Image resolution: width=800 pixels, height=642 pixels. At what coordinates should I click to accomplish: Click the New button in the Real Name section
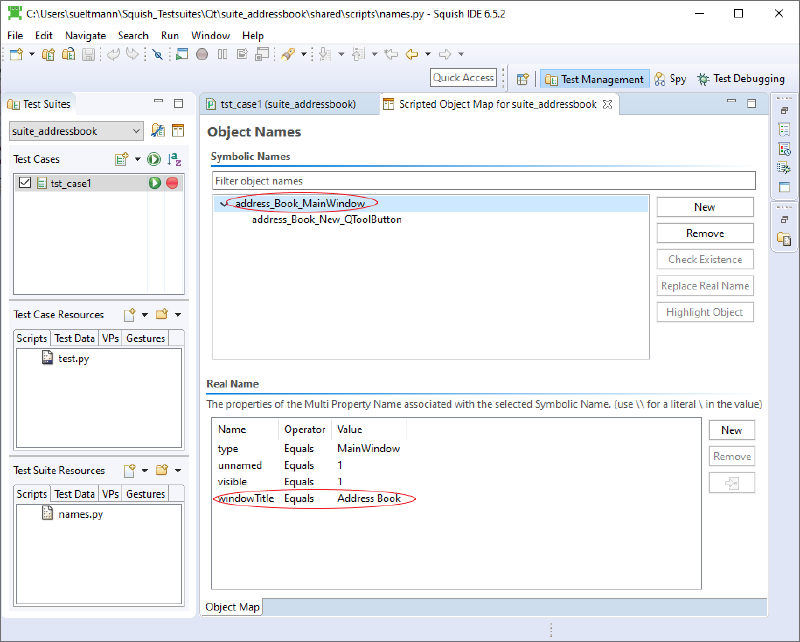(x=731, y=430)
